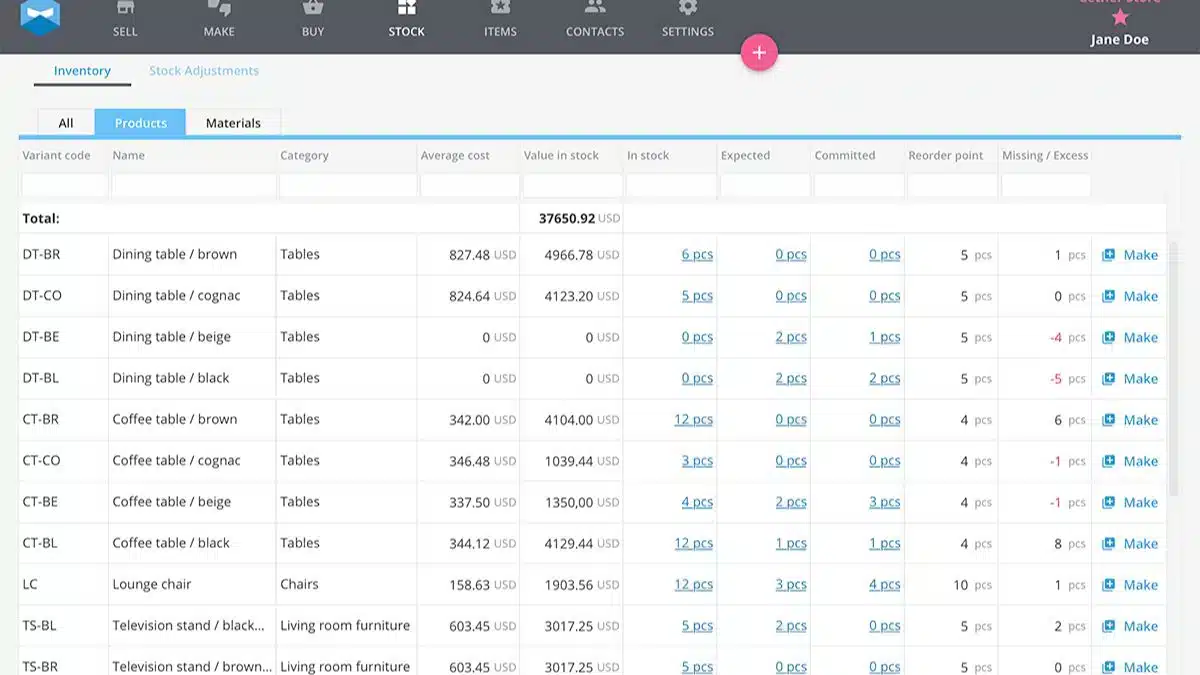Click Reorder point filter field

[952, 185]
